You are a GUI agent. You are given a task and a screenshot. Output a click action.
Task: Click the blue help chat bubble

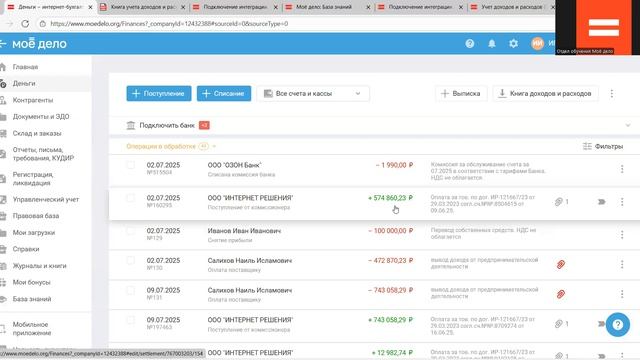click(x=618, y=324)
